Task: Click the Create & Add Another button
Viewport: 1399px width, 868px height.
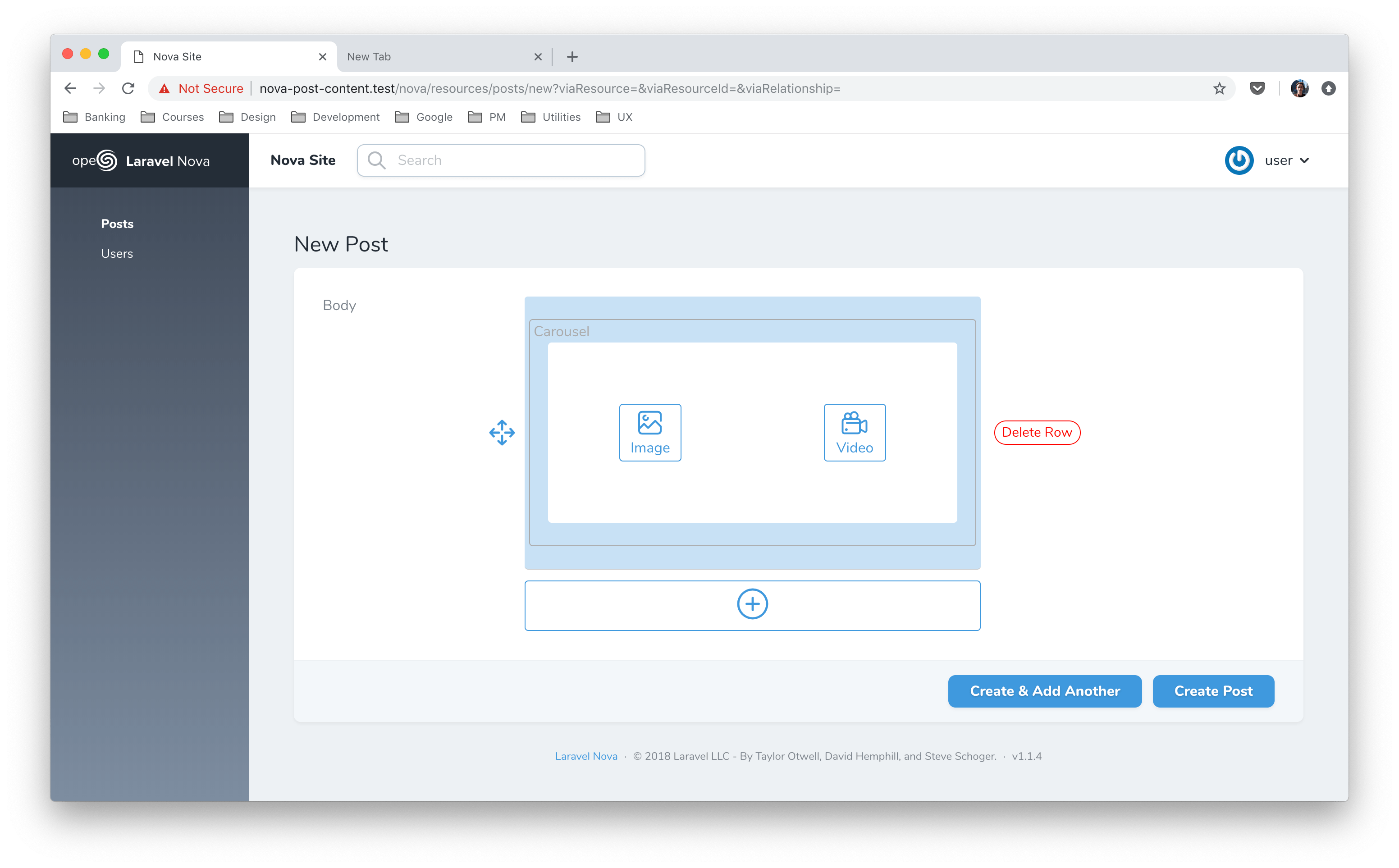Action: pos(1044,691)
